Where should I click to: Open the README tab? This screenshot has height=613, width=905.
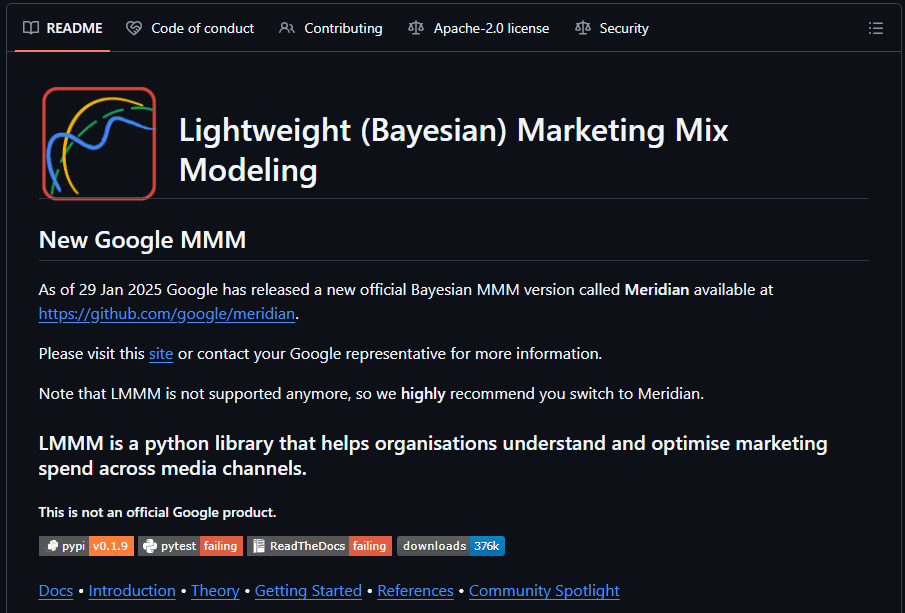(62, 28)
